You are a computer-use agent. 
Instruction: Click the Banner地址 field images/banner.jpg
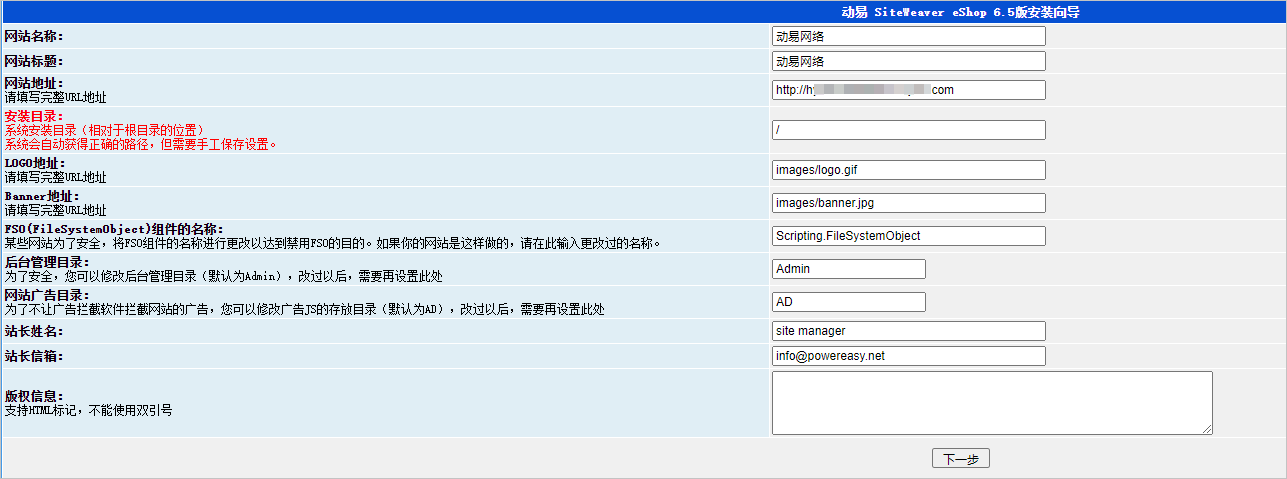pos(908,203)
